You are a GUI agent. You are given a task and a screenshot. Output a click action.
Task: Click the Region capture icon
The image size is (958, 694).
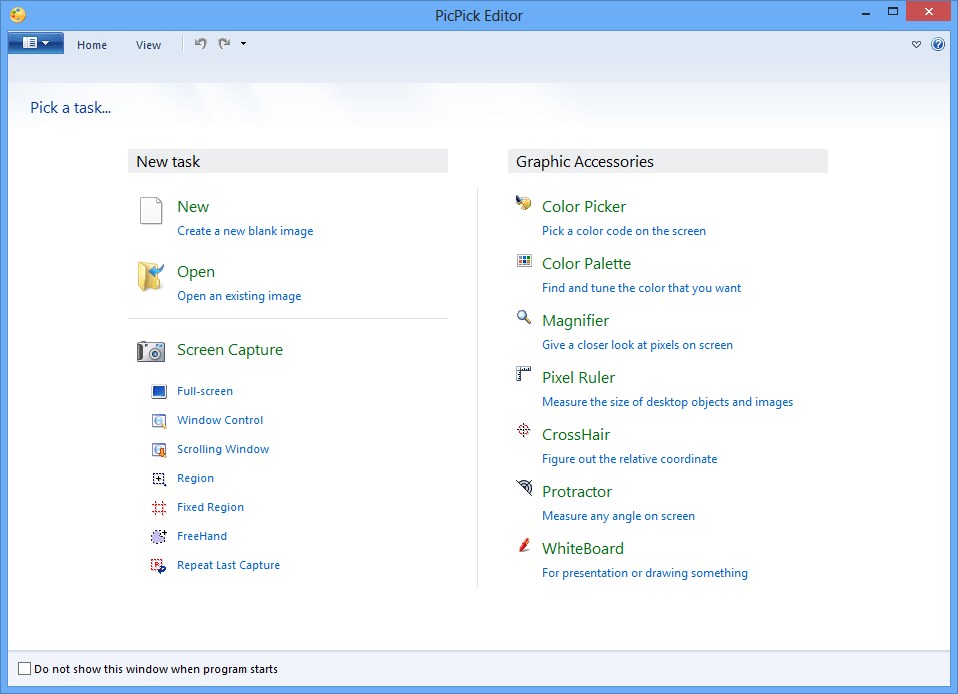pyautogui.click(x=159, y=478)
